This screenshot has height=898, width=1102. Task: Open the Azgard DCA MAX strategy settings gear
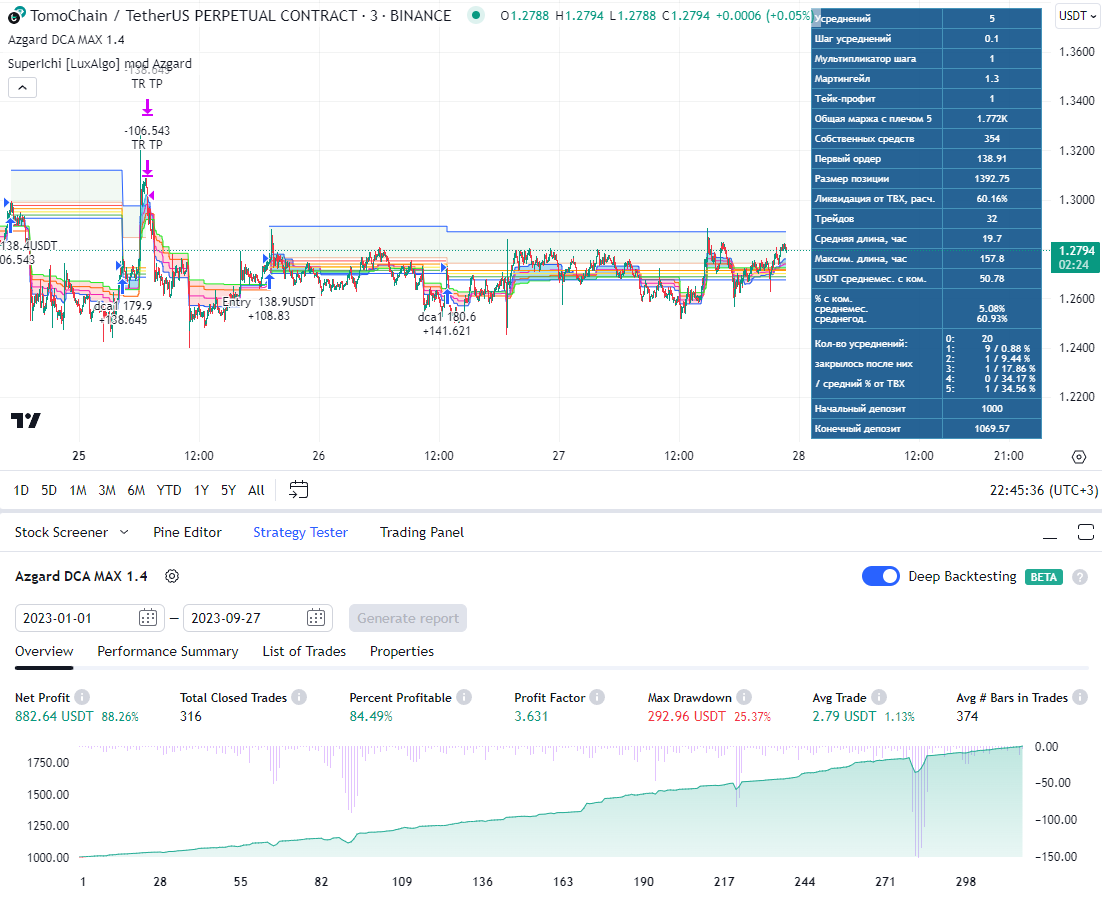tap(171, 576)
